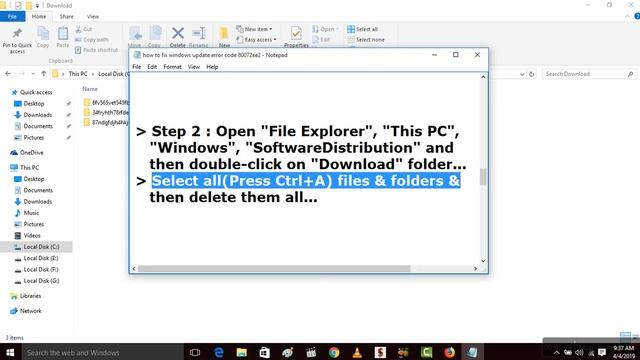The image size is (640, 360).
Task: Select Downloads under Quick access
Action: coord(38,115)
